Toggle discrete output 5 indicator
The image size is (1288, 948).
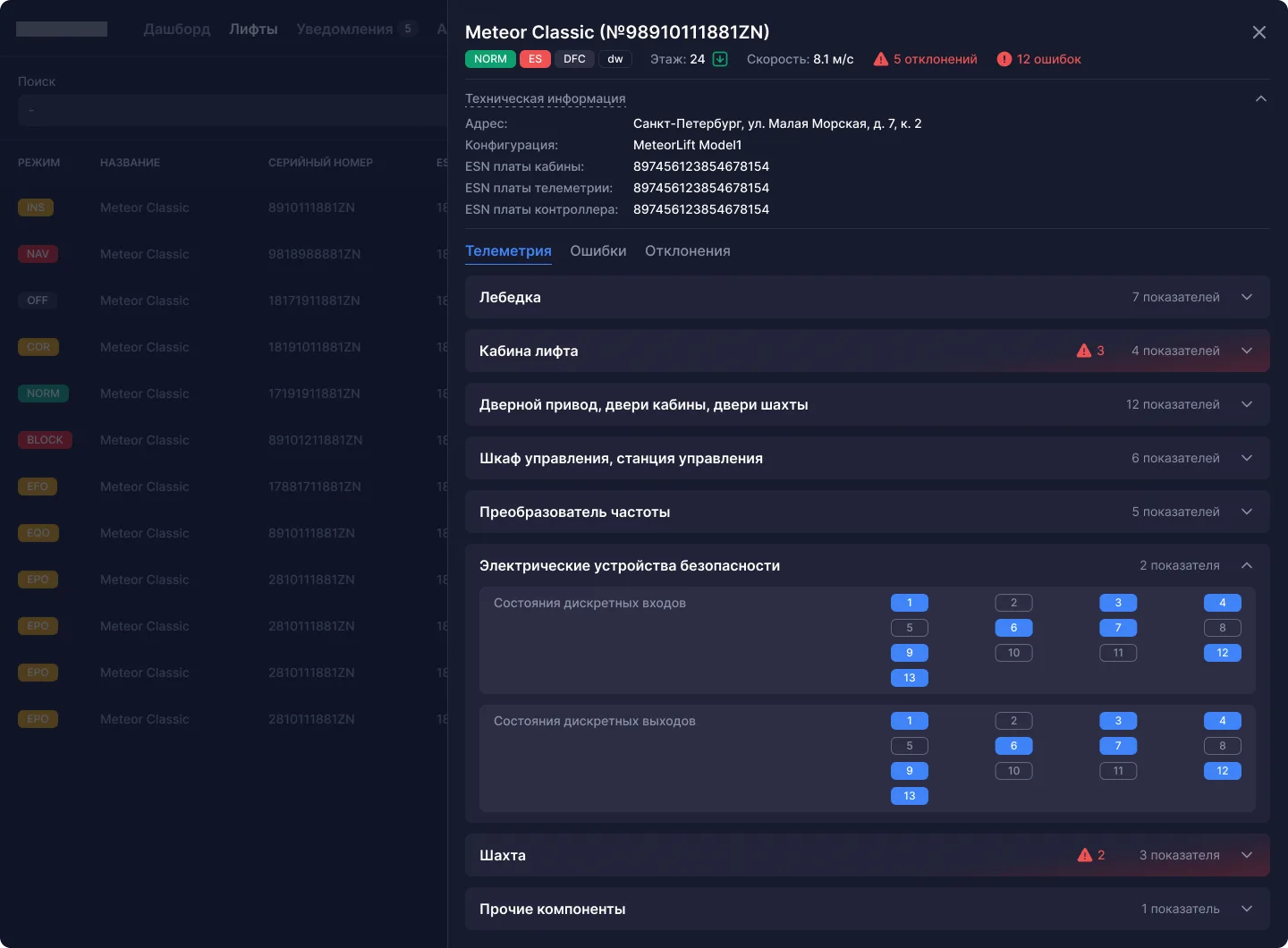(910, 746)
